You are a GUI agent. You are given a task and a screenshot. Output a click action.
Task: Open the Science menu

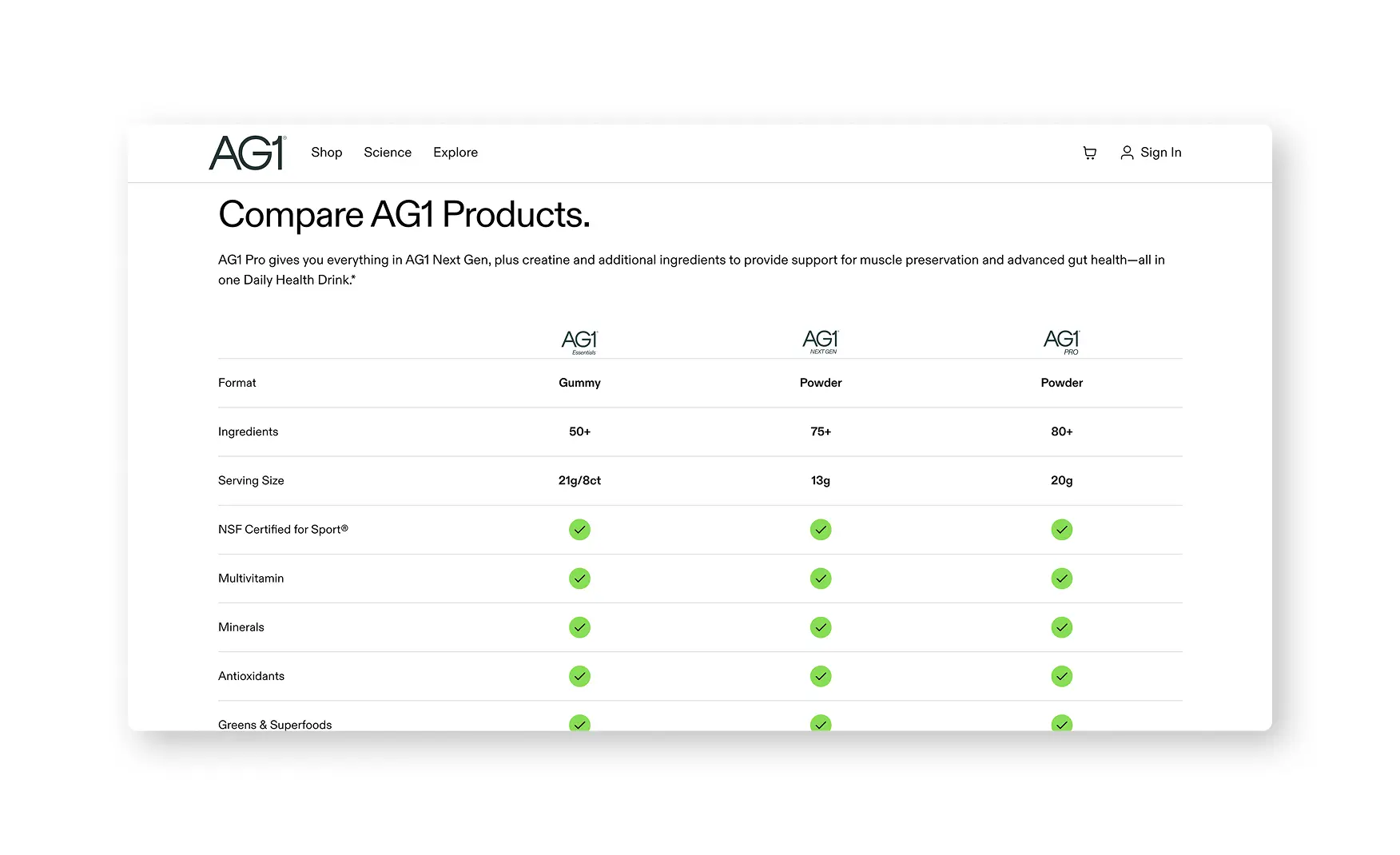pos(388,153)
